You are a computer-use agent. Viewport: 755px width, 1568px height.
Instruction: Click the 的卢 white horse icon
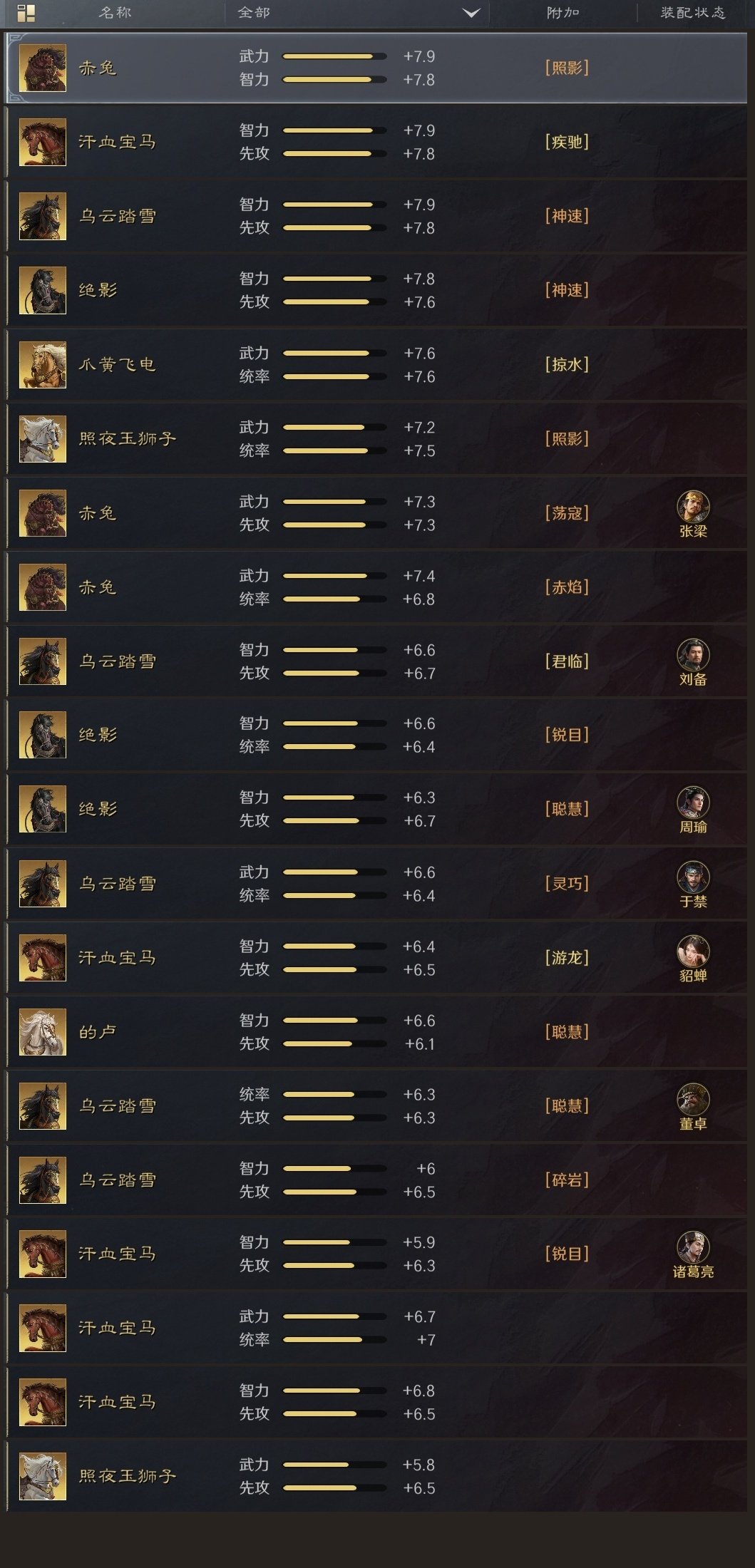pyautogui.click(x=43, y=1031)
